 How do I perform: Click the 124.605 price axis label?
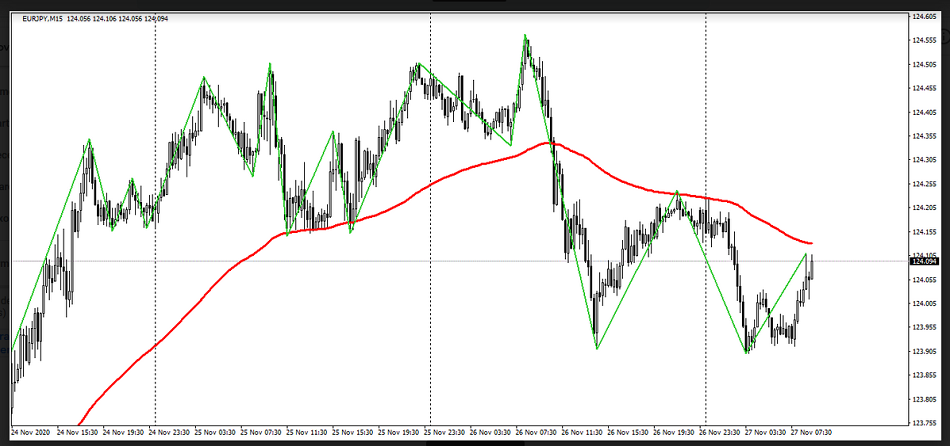924,18
